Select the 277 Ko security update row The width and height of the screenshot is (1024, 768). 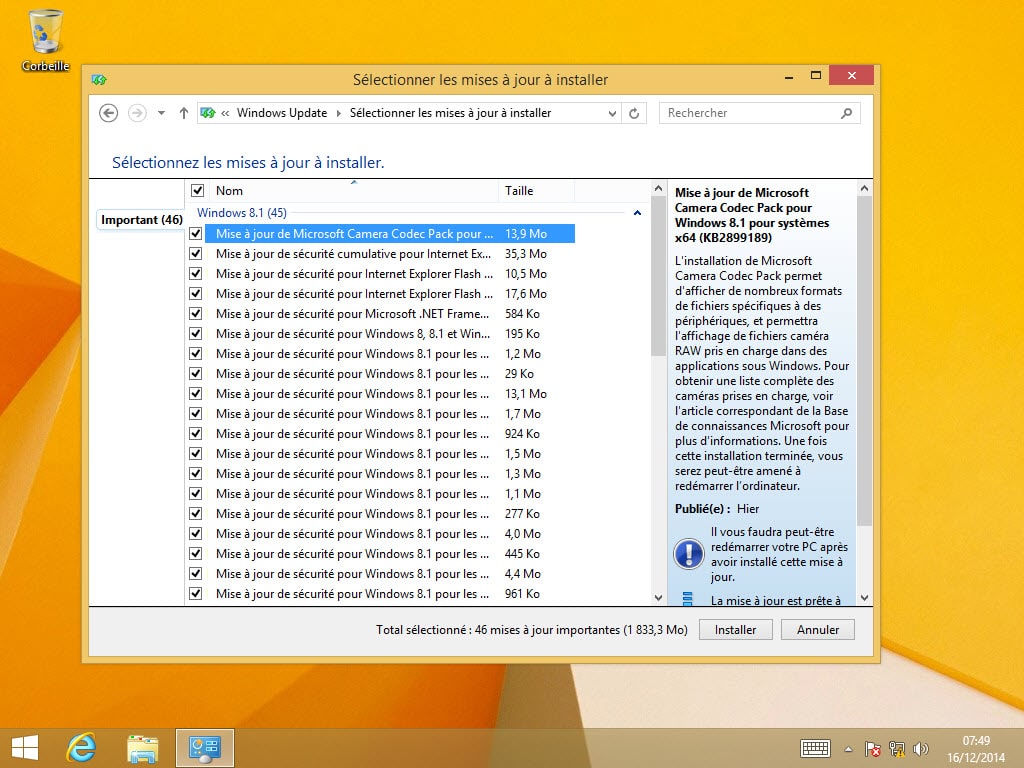coord(390,513)
